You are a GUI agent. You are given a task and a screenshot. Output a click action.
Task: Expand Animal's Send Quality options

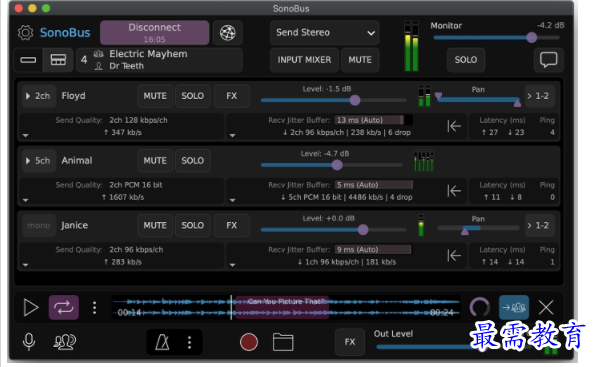(25, 200)
